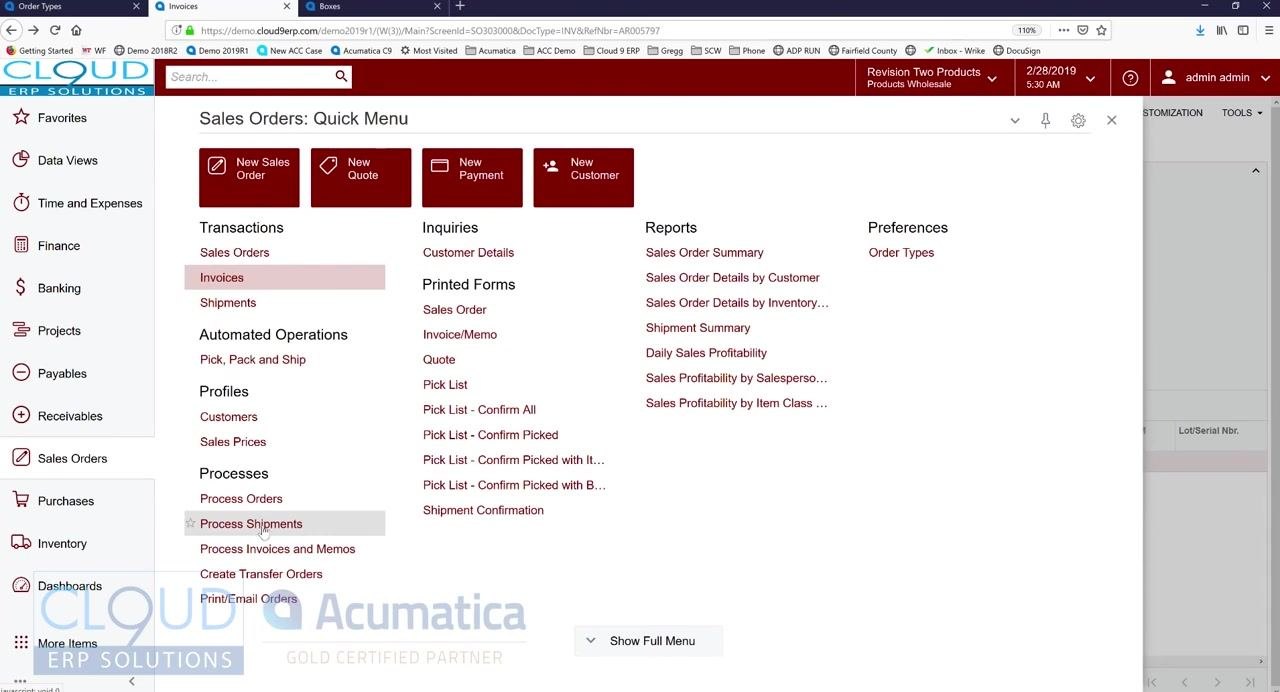Open the Banking workspace

point(59,288)
